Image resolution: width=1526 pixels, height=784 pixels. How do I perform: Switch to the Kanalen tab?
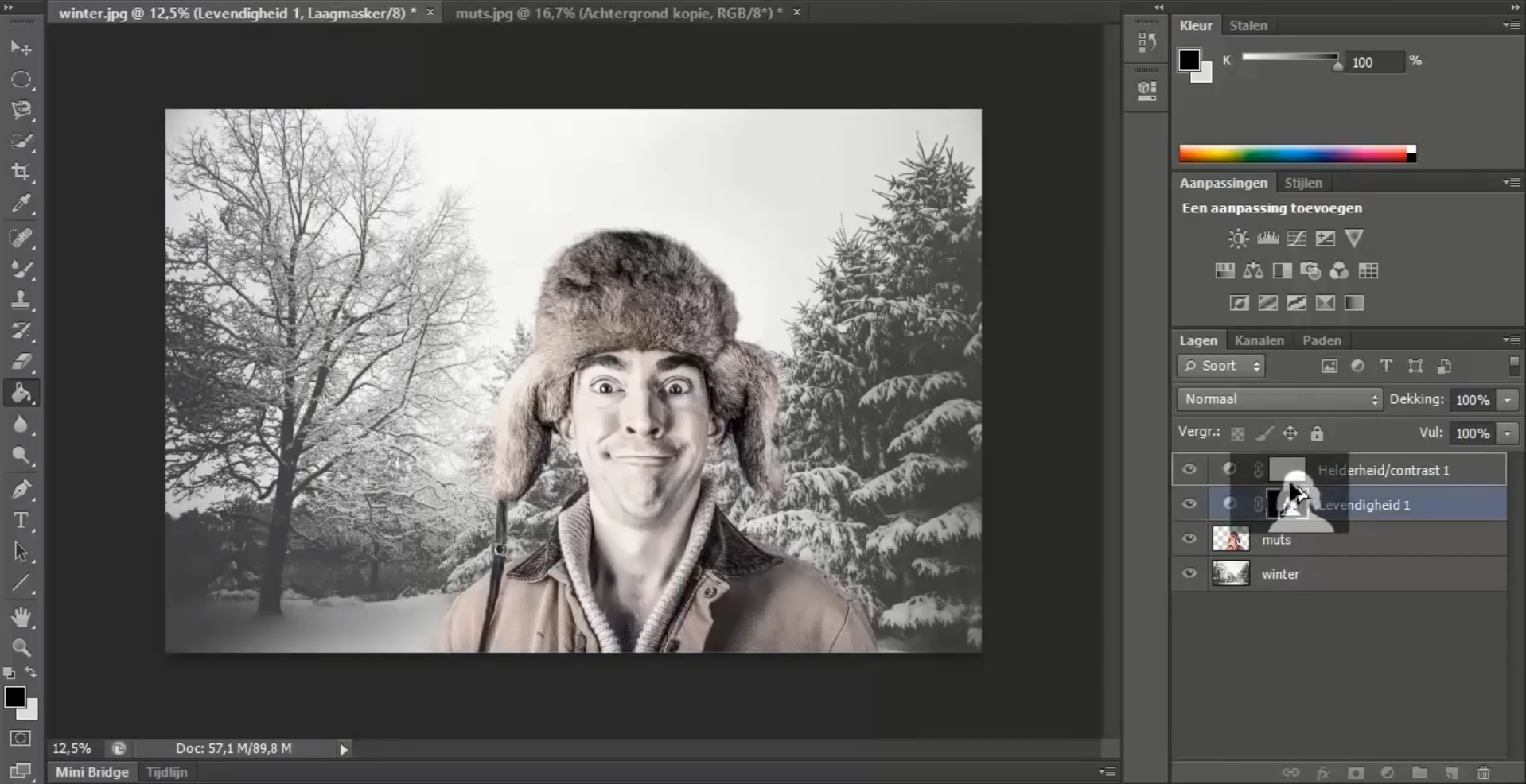pyautogui.click(x=1259, y=340)
